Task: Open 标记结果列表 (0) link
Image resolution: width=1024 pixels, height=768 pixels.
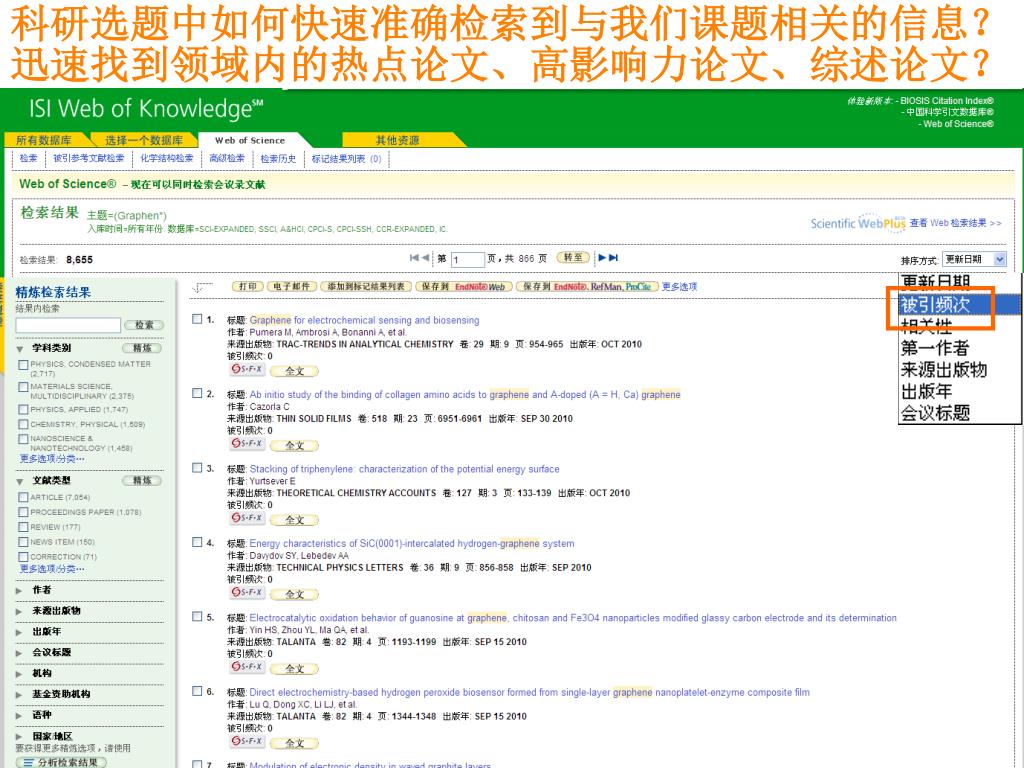Action: 347,158
